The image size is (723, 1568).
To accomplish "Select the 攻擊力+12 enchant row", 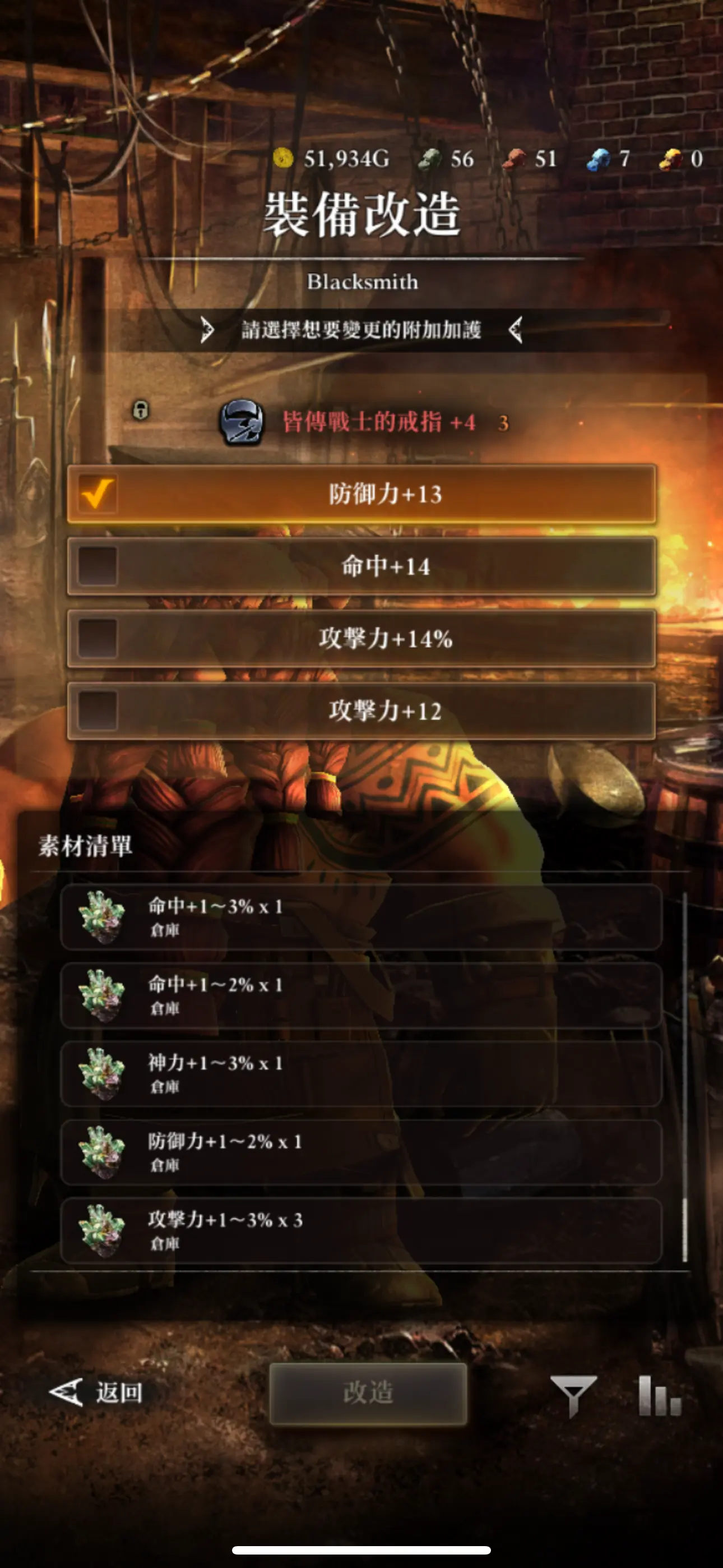I will tap(361, 711).
